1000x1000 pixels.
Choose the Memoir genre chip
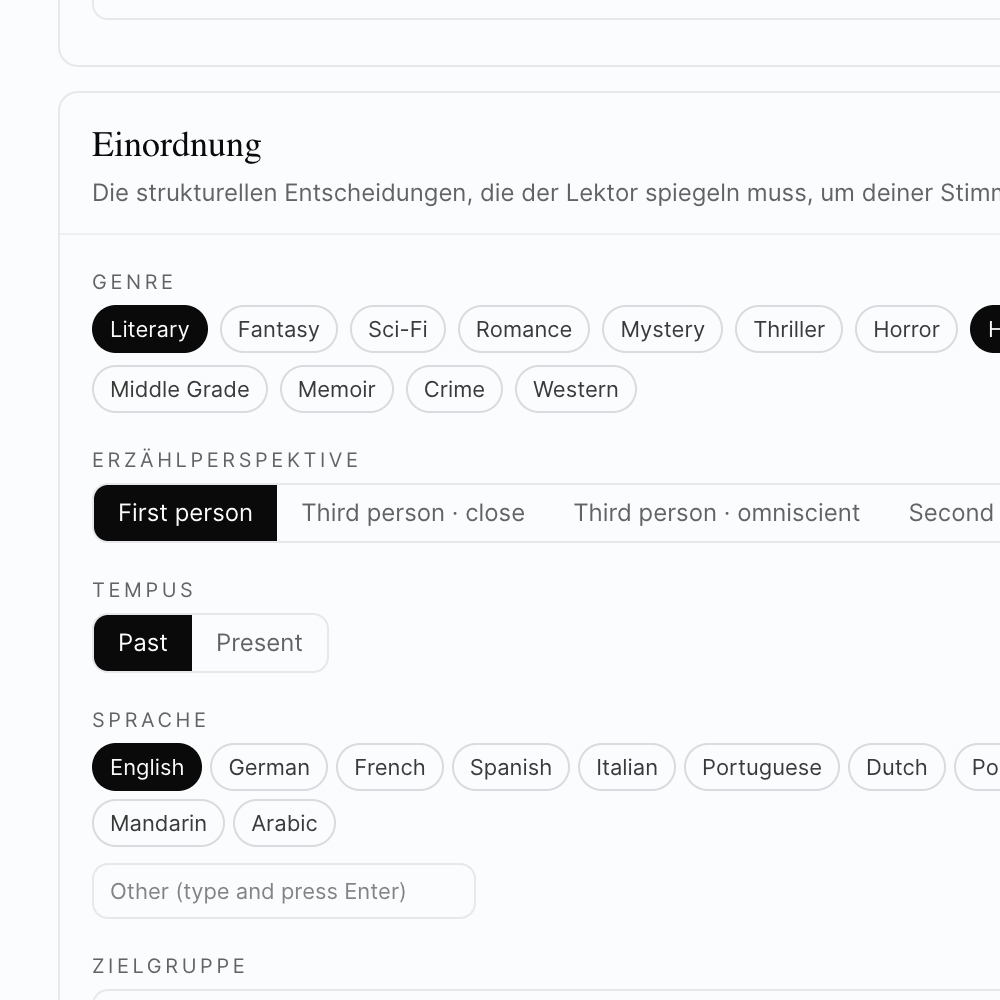click(x=336, y=389)
